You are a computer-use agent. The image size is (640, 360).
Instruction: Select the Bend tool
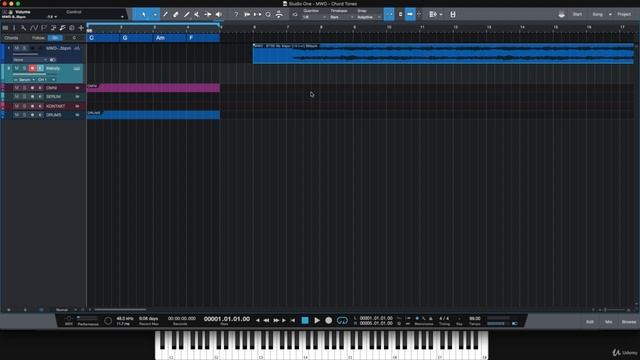pyautogui.click(x=208, y=14)
